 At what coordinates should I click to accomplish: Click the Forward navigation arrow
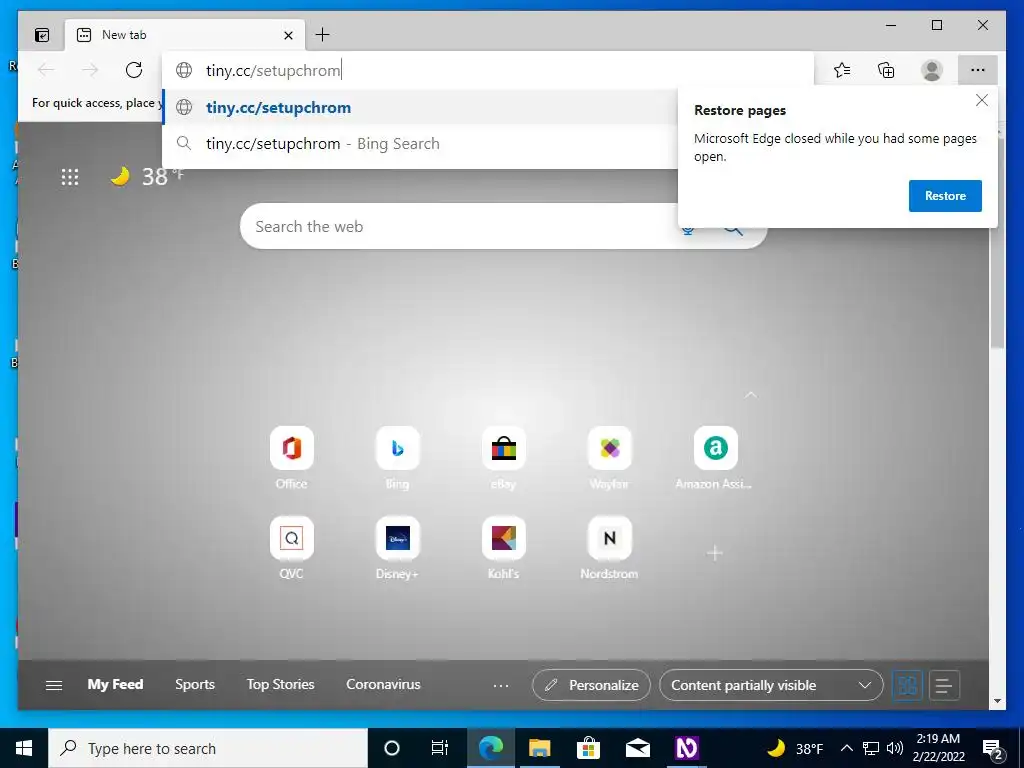pos(89,70)
